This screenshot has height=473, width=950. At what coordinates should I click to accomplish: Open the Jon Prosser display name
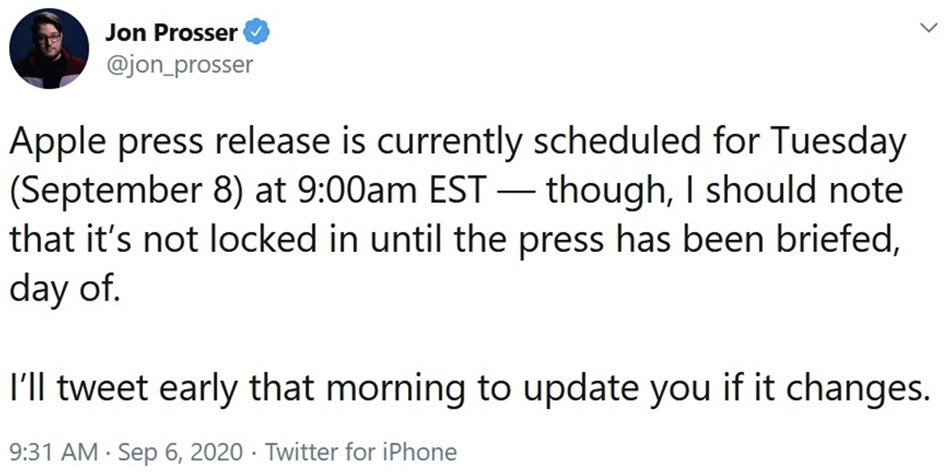coord(171,33)
